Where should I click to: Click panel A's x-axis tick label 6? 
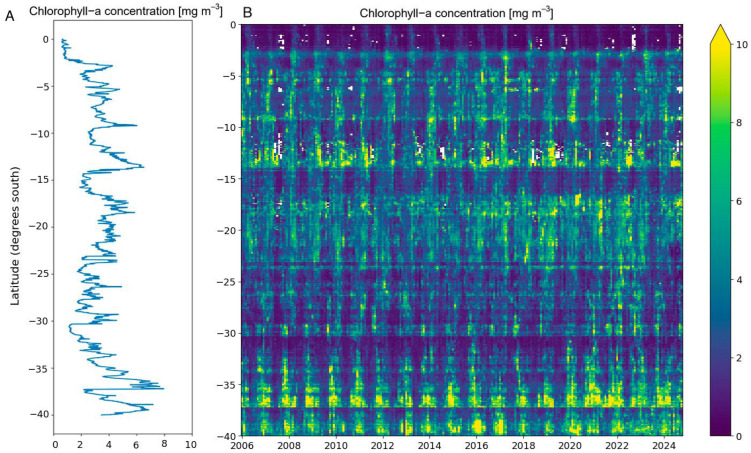point(137,445)
